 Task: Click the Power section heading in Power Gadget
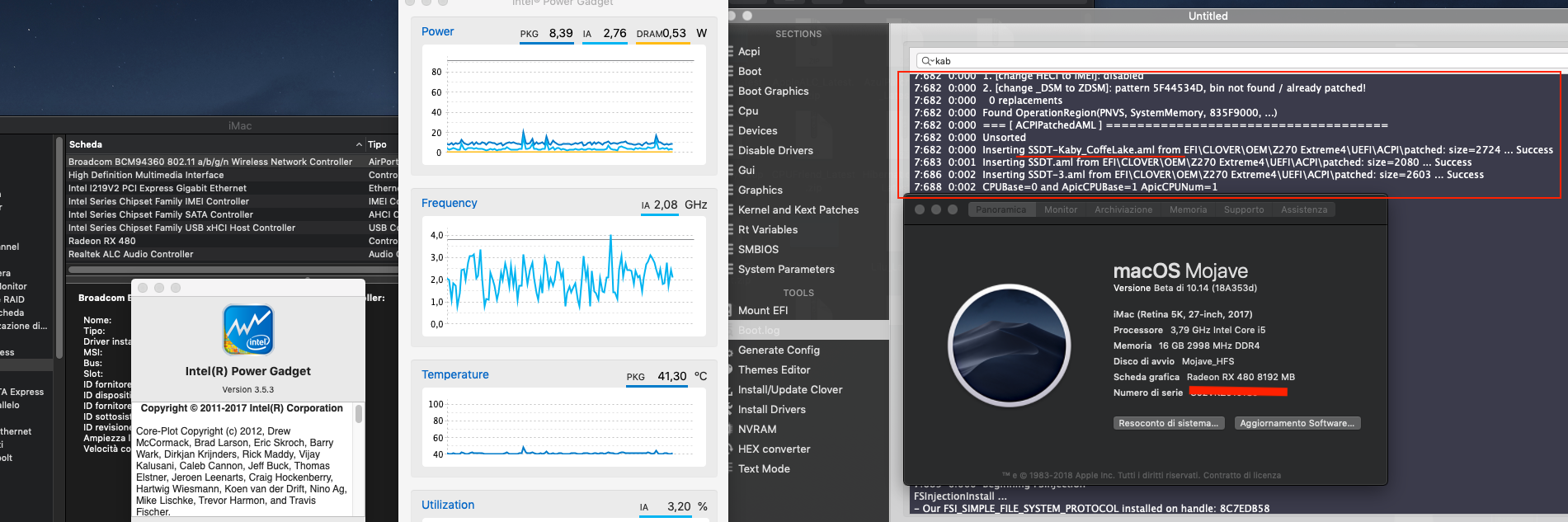tap(438, 31)
